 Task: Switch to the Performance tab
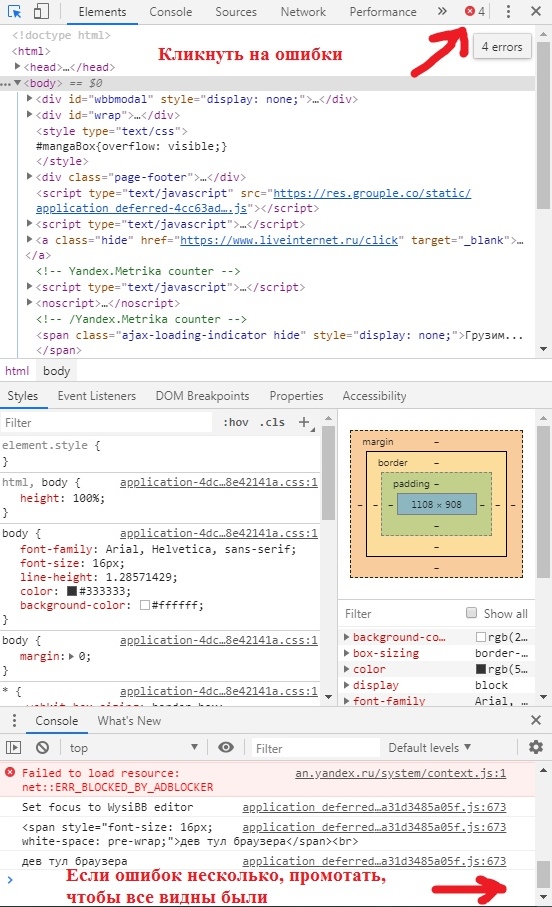pyautogui.click(x=382, y=12)
